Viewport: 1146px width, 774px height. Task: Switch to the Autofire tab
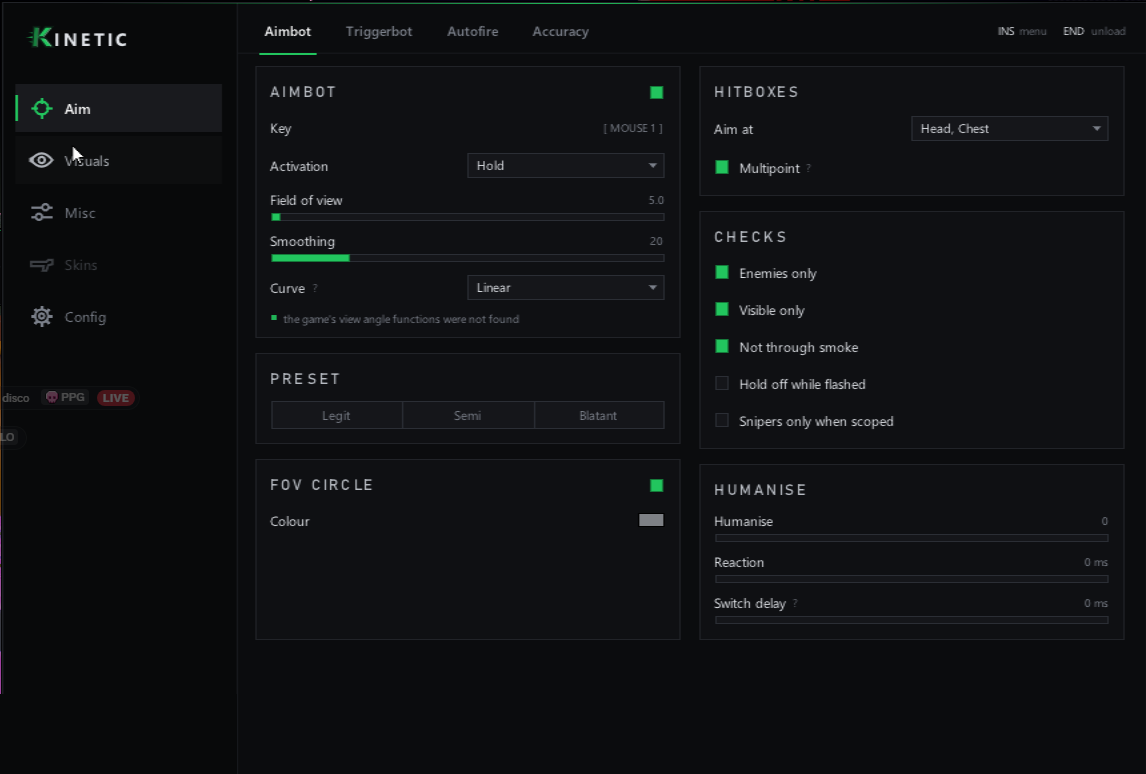pyautogui.click(x=472, y=31)
